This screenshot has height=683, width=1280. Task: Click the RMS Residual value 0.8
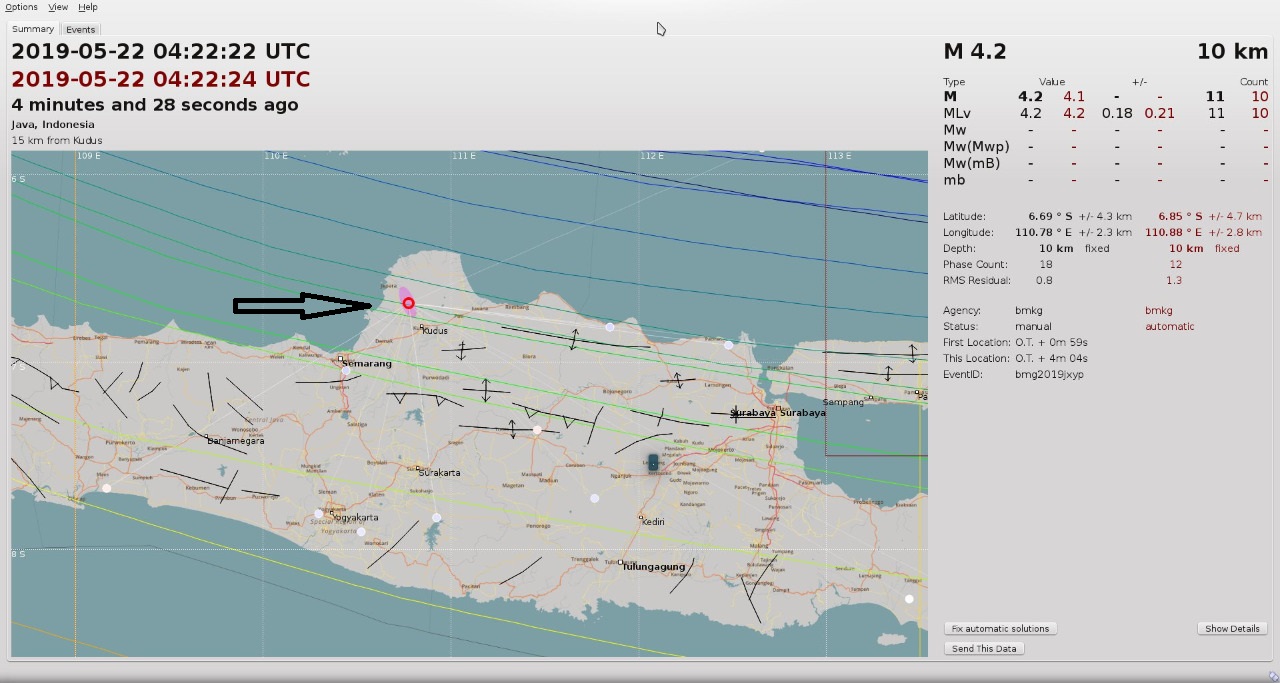click(x=1044, y=280)
